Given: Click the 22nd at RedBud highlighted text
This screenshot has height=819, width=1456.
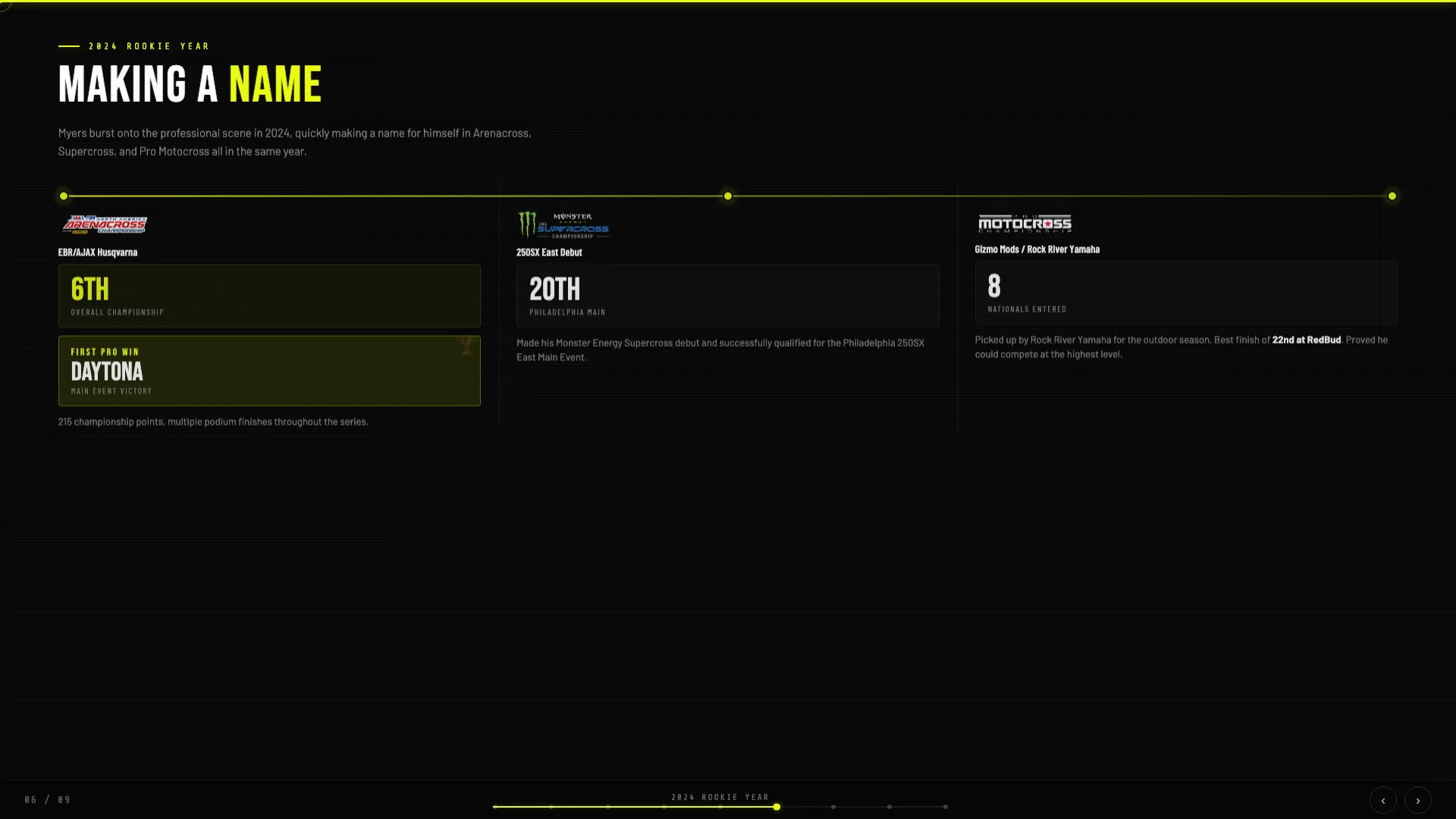Looking at the screenshot, I should [x=1306, y=340].
